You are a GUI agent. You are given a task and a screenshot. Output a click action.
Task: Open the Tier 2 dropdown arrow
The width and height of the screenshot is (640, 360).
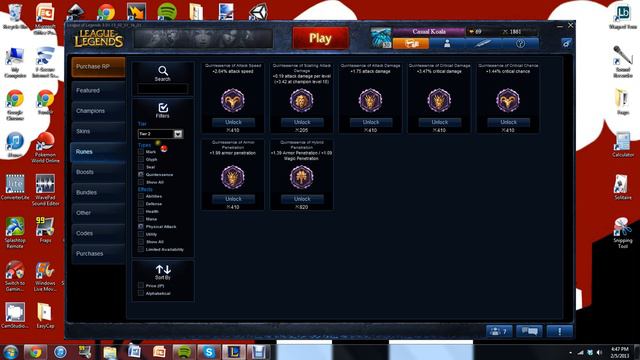[178, 134]
